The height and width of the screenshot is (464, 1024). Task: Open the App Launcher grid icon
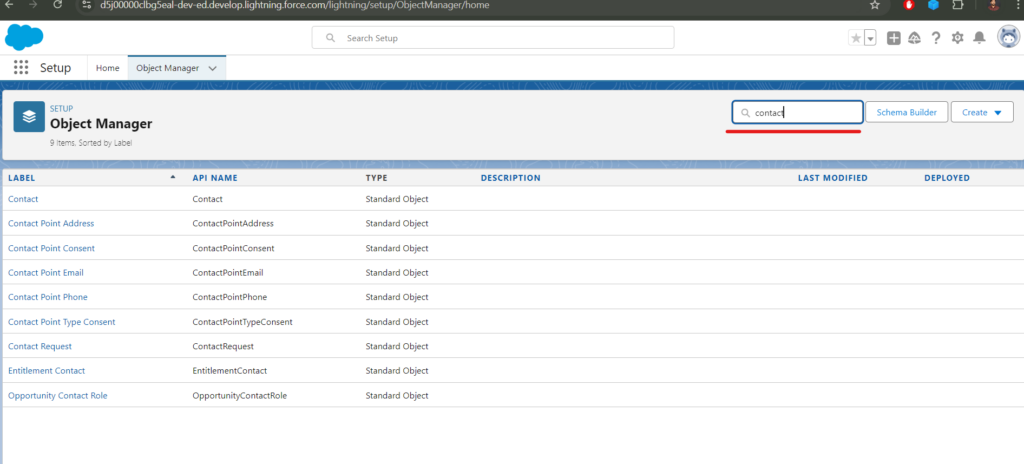21,68
